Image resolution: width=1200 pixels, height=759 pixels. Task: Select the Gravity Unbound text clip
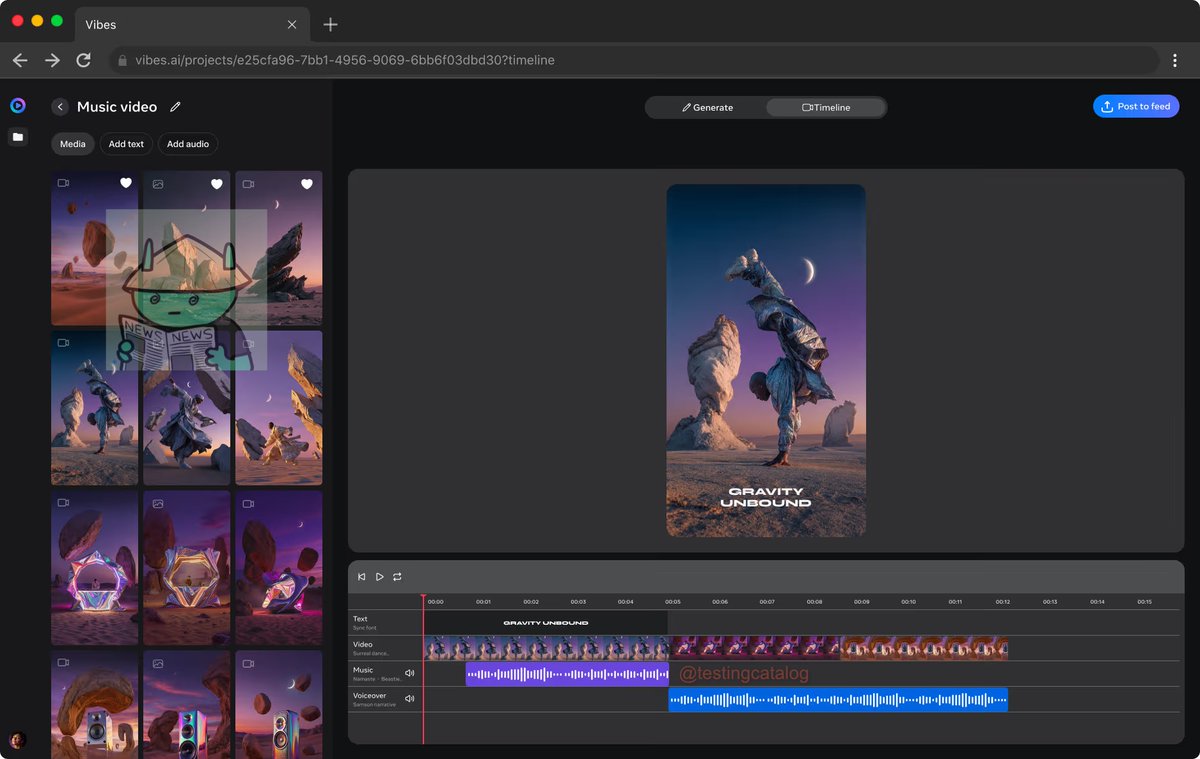(x=545, y=622)
